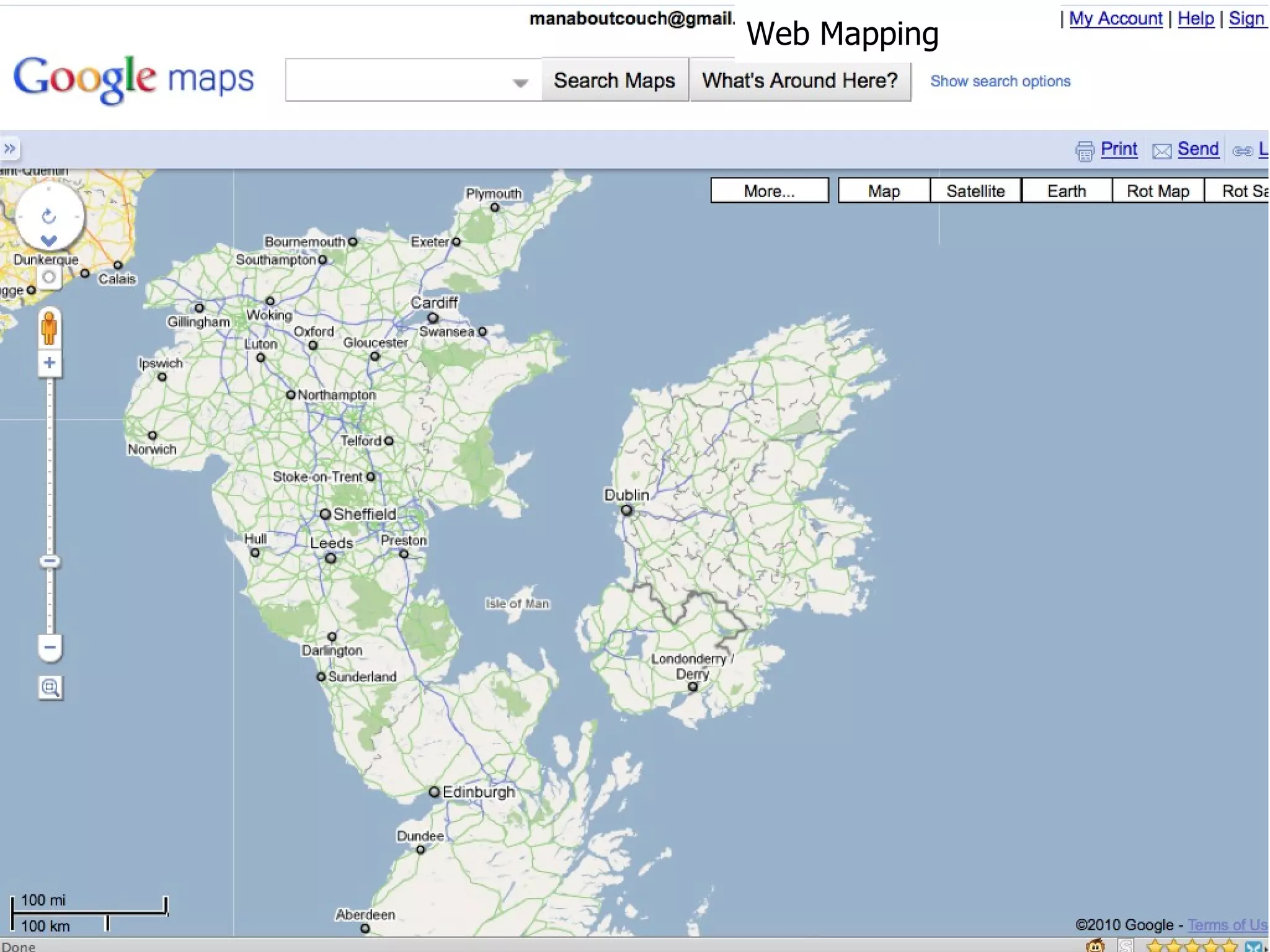Image resolution: width=1270 pixels, height=952 pixels.
Task: Click the zoom in plus button
Action: point(50,363)
